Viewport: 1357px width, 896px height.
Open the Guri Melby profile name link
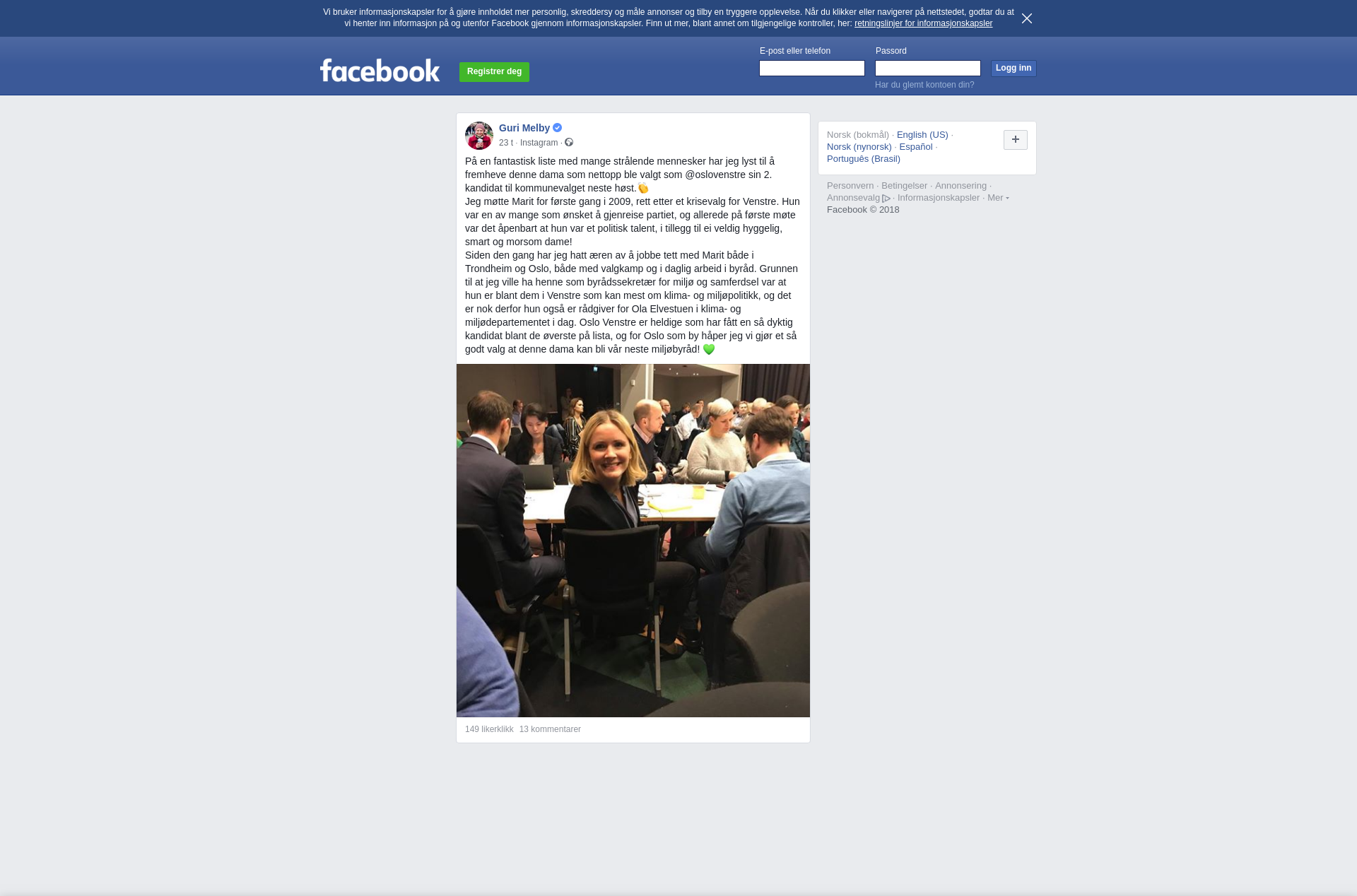coord(524,128)
